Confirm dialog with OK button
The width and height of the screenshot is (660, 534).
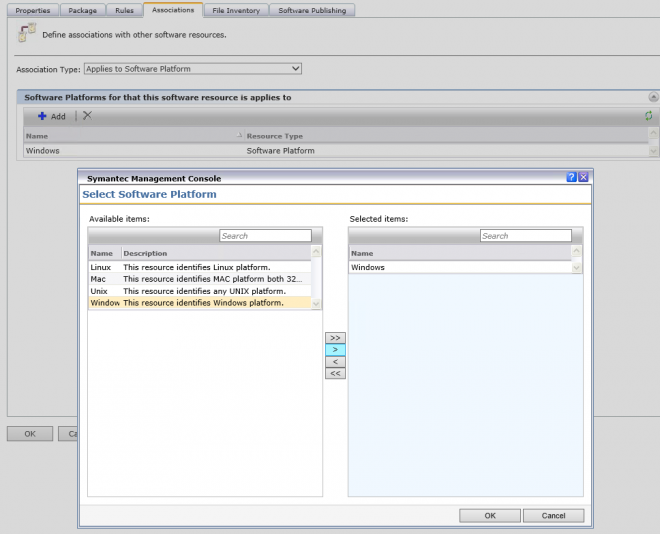point(490,515)
